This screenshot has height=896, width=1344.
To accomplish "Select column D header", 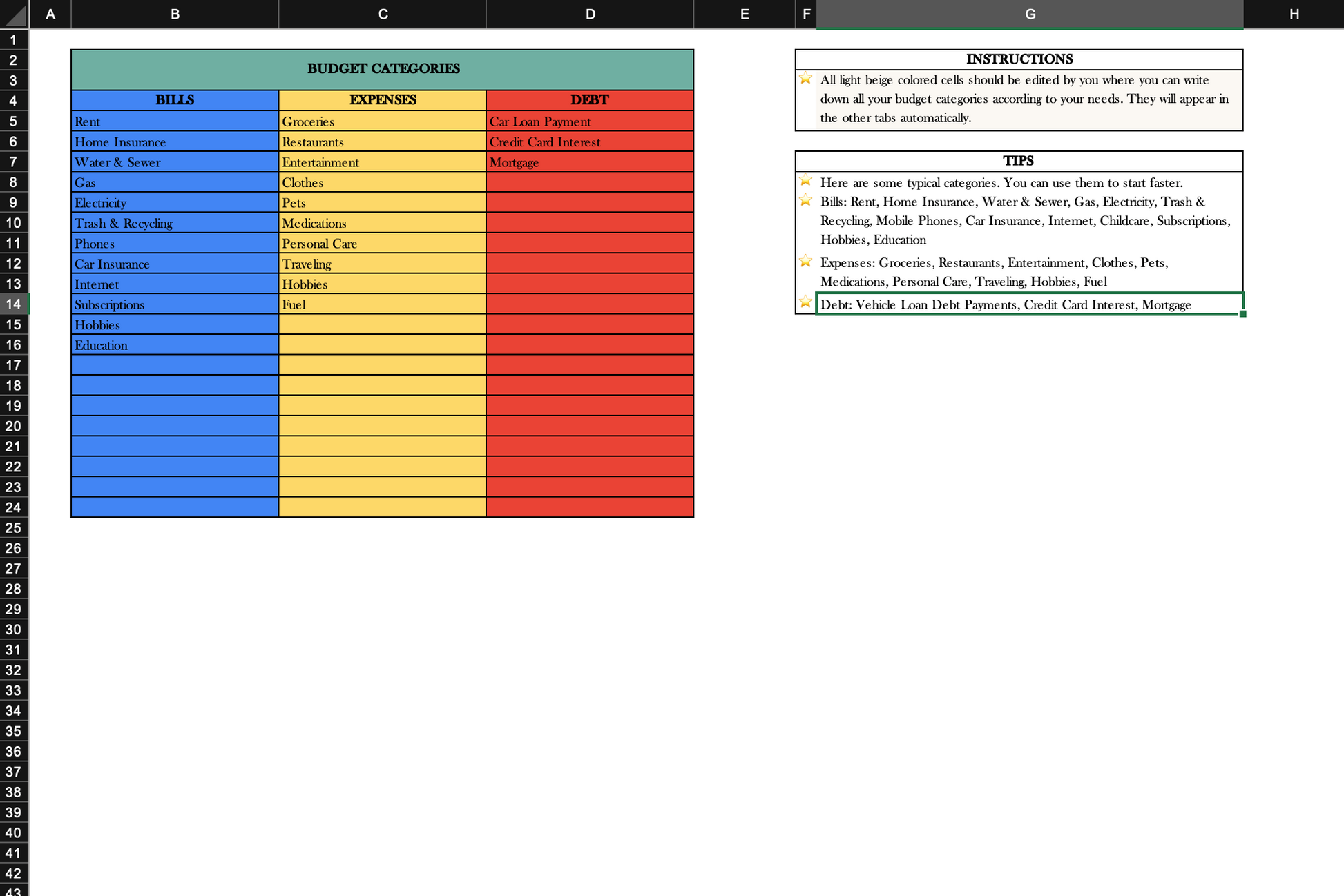I will (590, 14).
